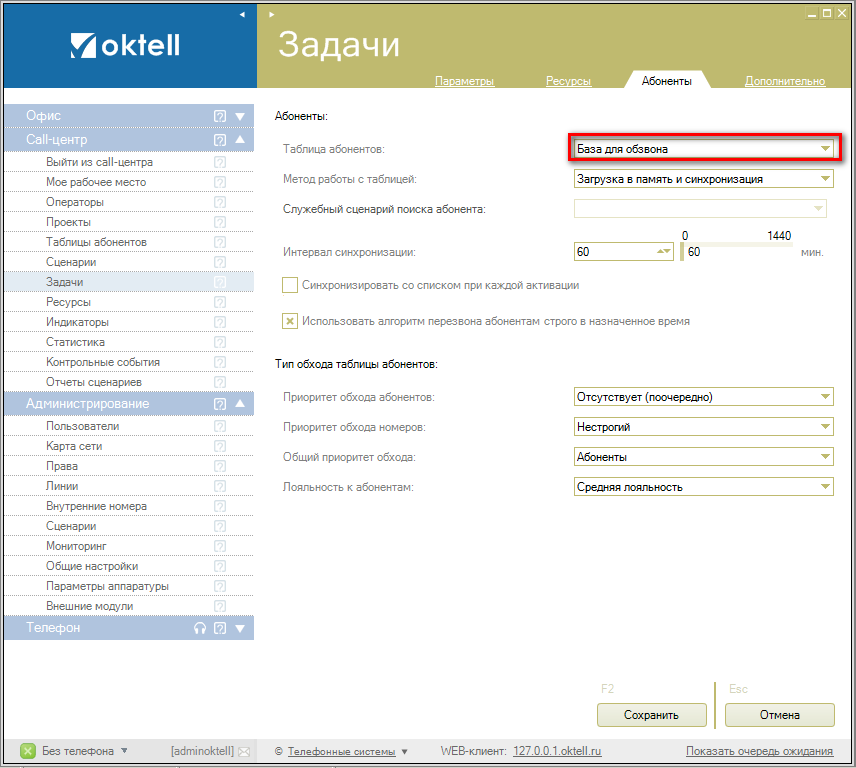Switch to the Параметры tab
The height and width of the screenshot is (768, 856).
(465, 81)
